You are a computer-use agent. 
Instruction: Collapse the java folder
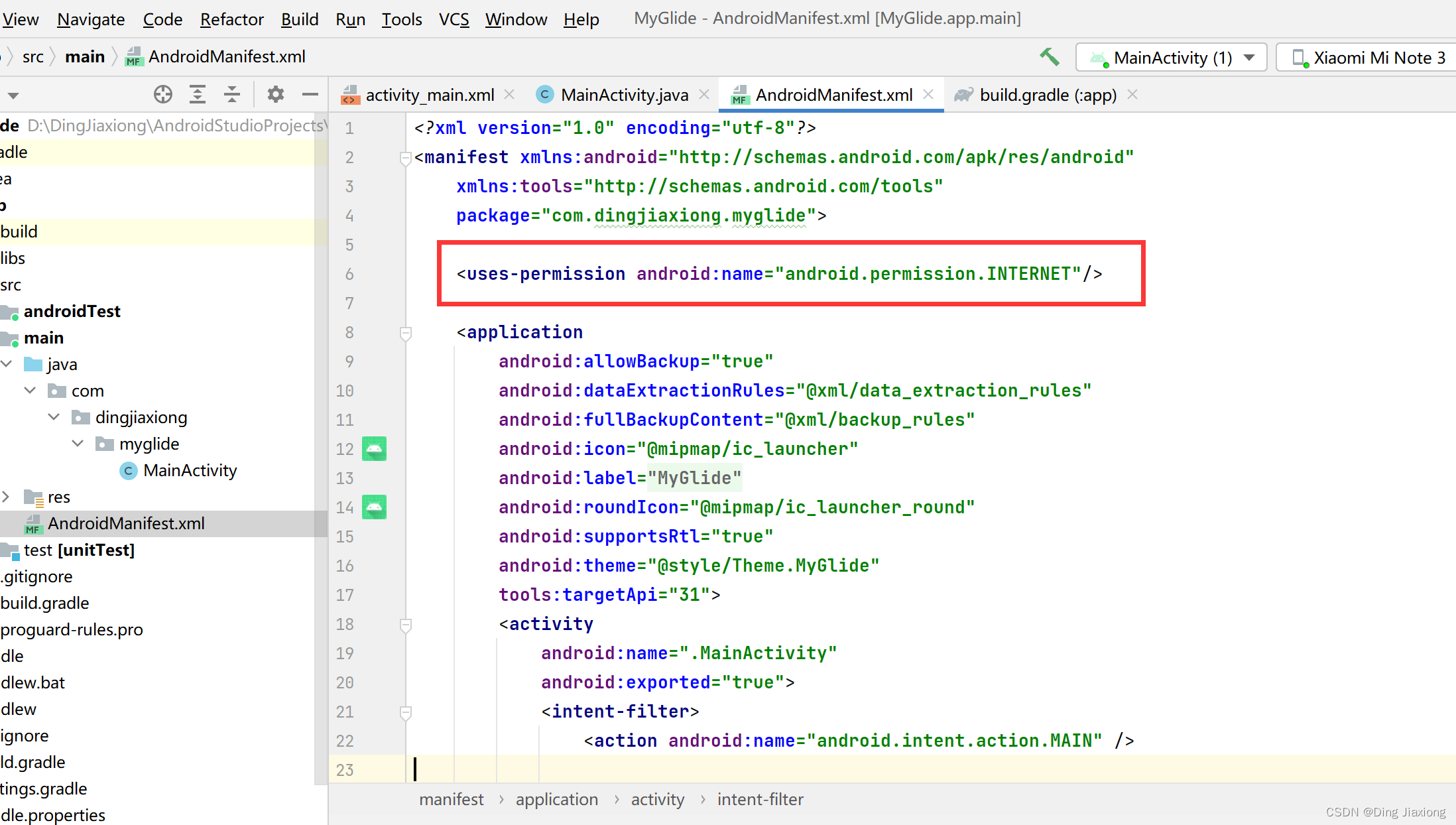pyautogui.click(x=7, y=364)
